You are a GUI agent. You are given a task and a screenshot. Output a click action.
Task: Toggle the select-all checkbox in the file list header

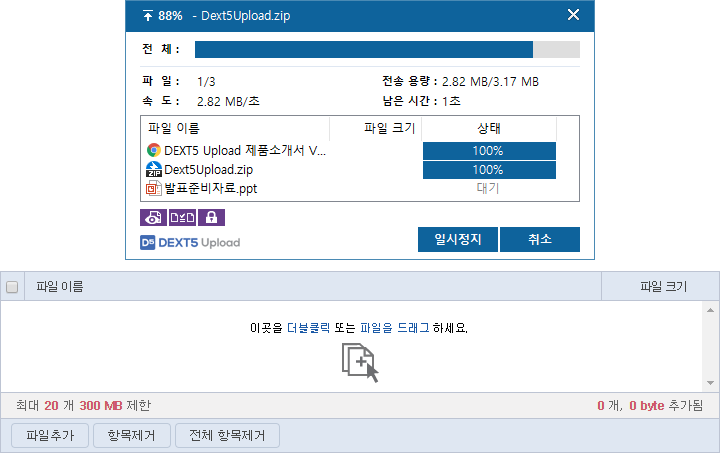12,287
